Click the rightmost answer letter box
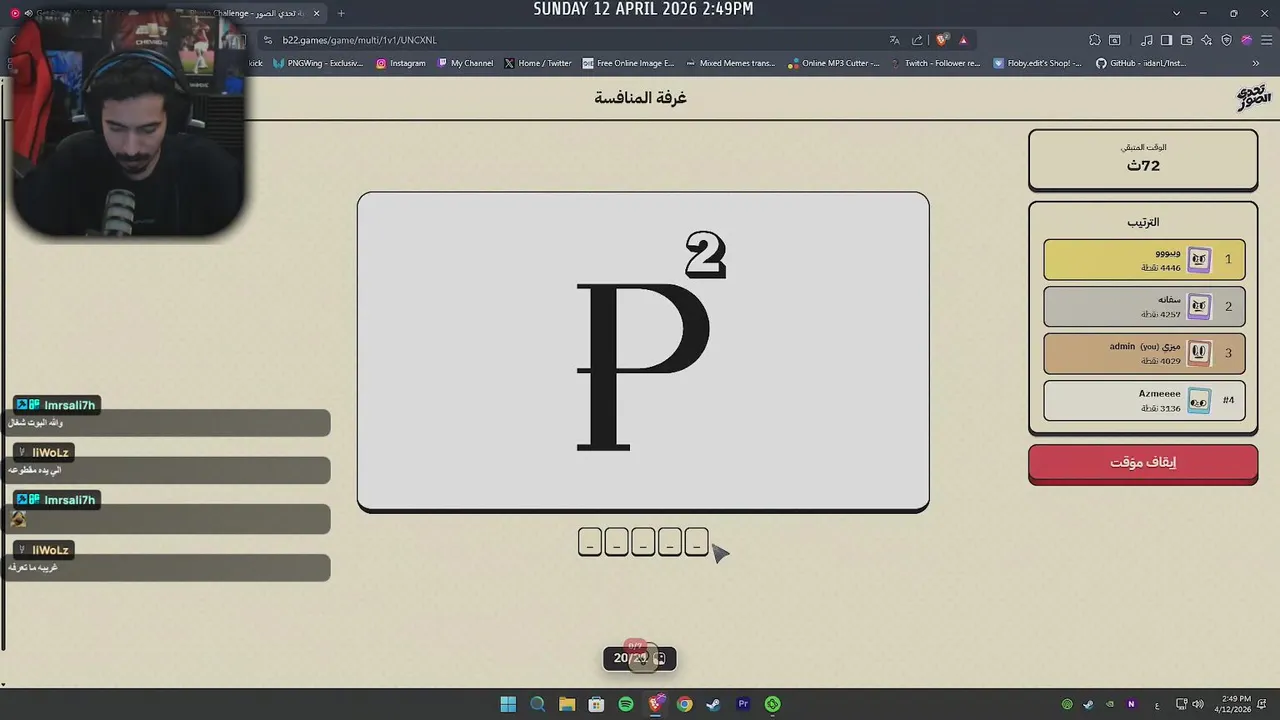 click(x=697, y=542)
